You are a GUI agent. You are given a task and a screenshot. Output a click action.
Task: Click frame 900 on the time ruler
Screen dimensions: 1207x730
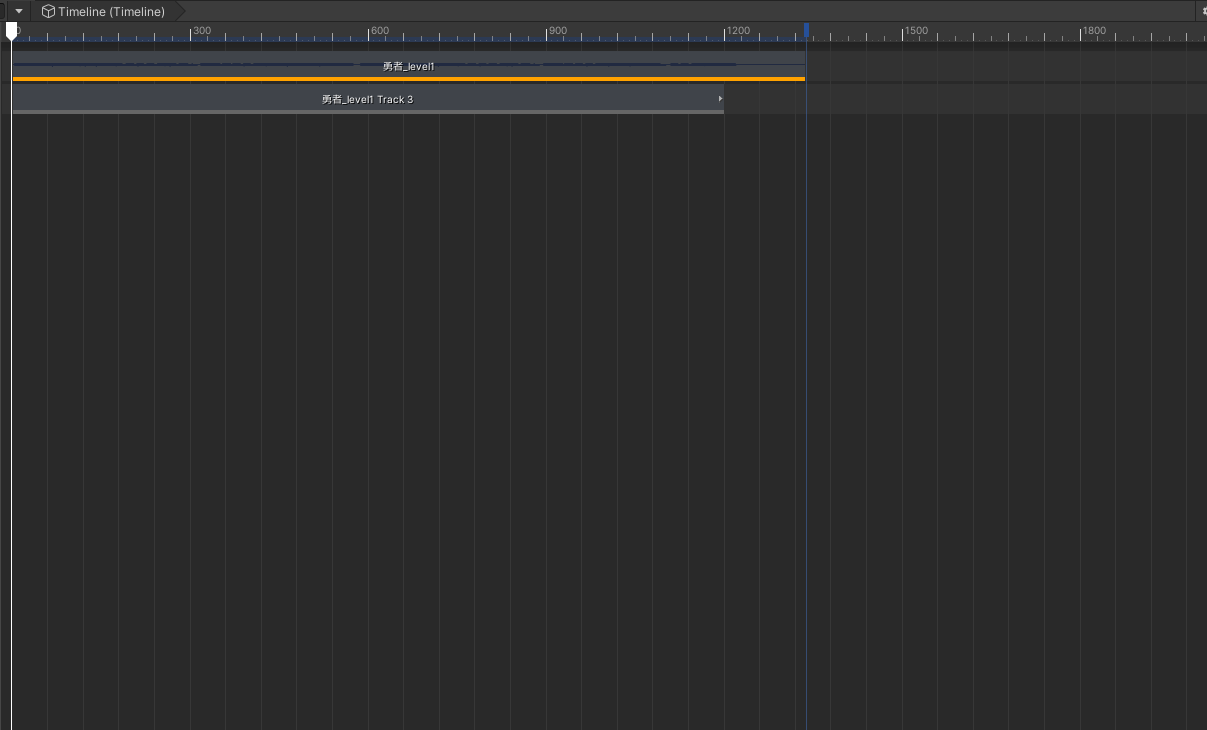coord(557,31)
